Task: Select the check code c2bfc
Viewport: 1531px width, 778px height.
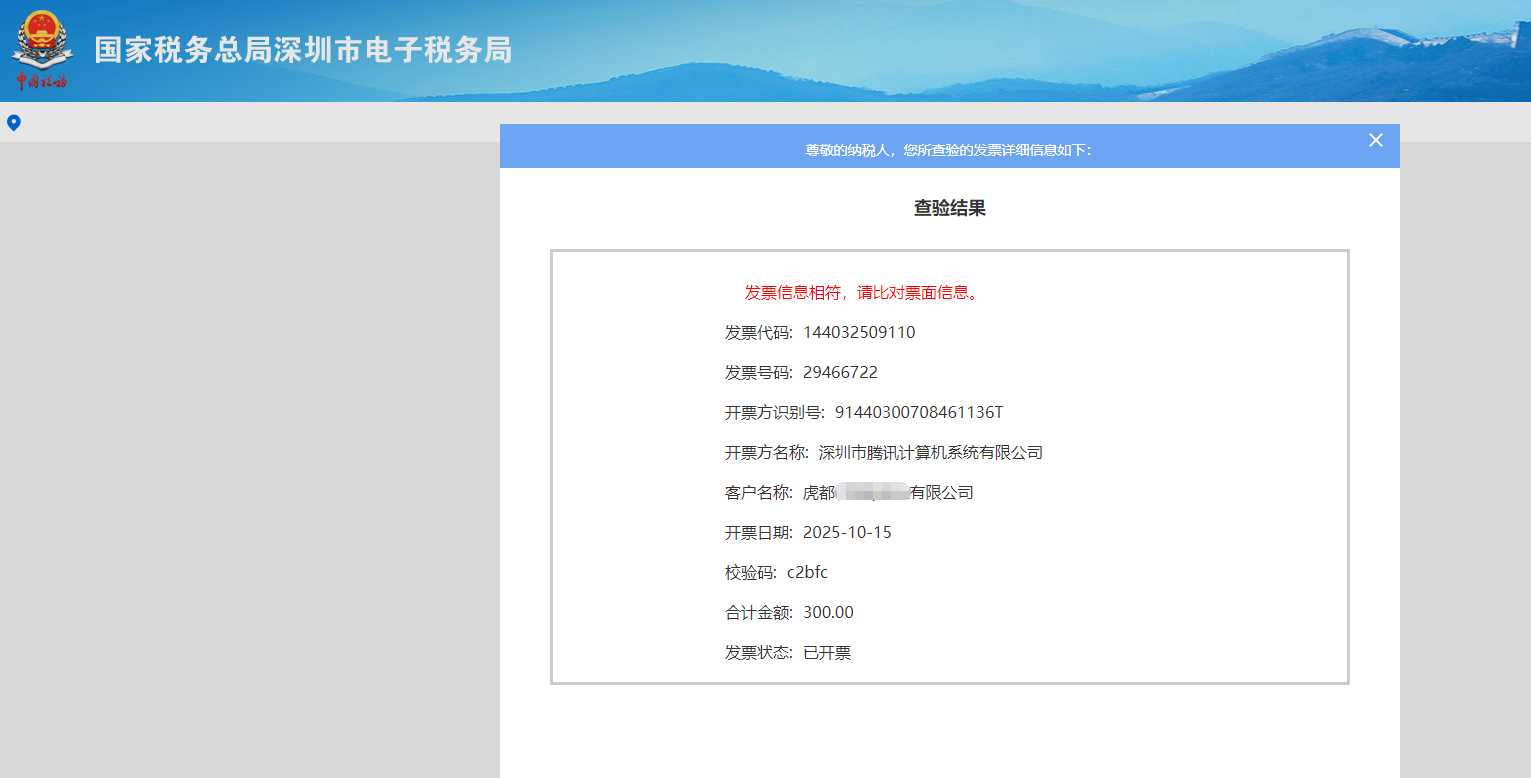Action: (807, 573)
